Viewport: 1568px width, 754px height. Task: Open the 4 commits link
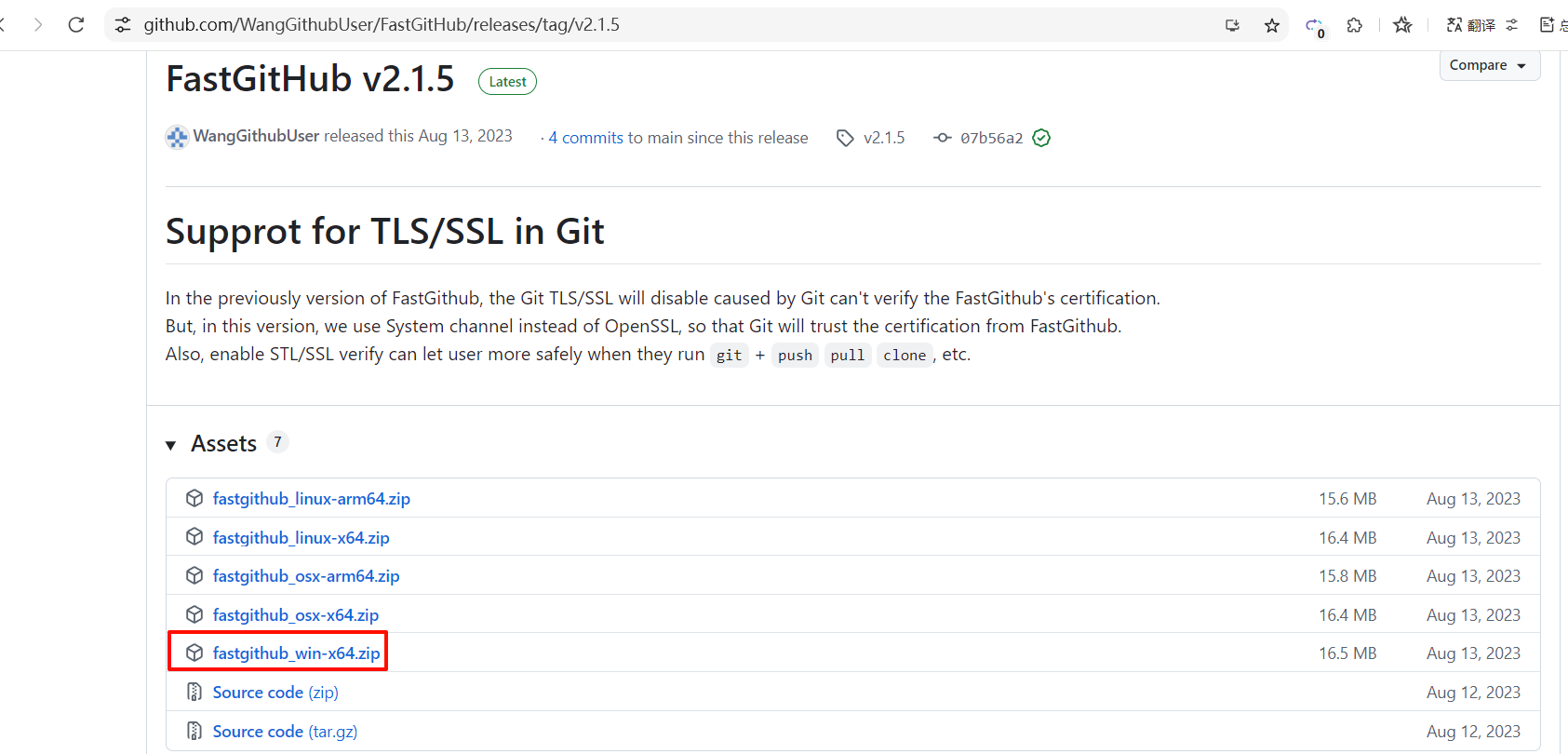click(585, 138)
